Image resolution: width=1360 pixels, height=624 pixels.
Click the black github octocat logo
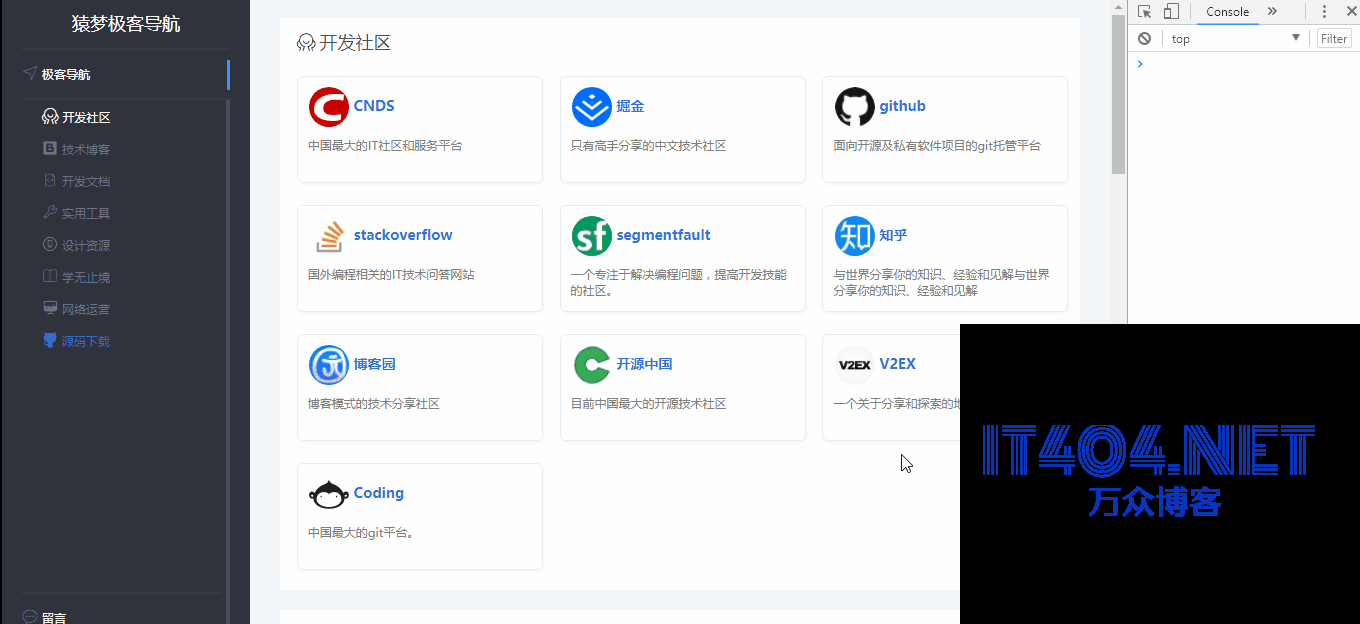click(854, 107)
